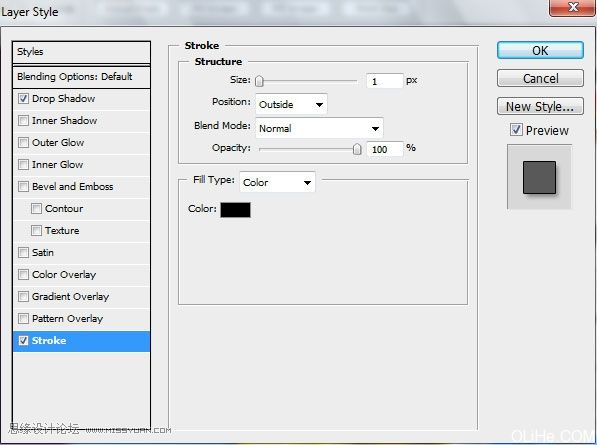The width and height of the screenshot is (597, 445).
Task: Enable the Satin checkbox
Action: coord(23,253)
